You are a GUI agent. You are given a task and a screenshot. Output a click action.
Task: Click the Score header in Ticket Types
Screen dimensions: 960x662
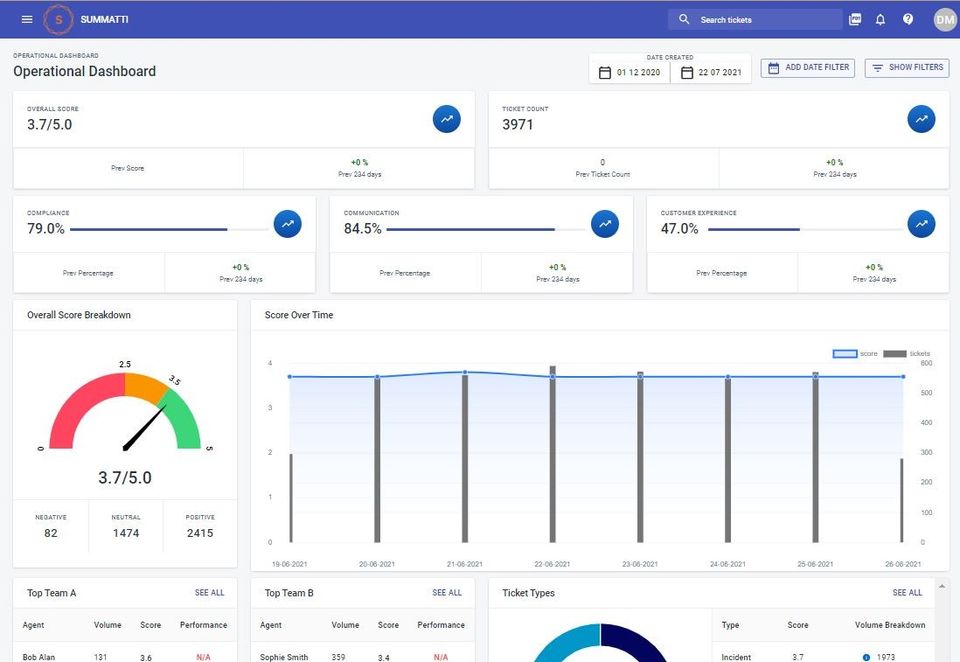pos(797,625)
